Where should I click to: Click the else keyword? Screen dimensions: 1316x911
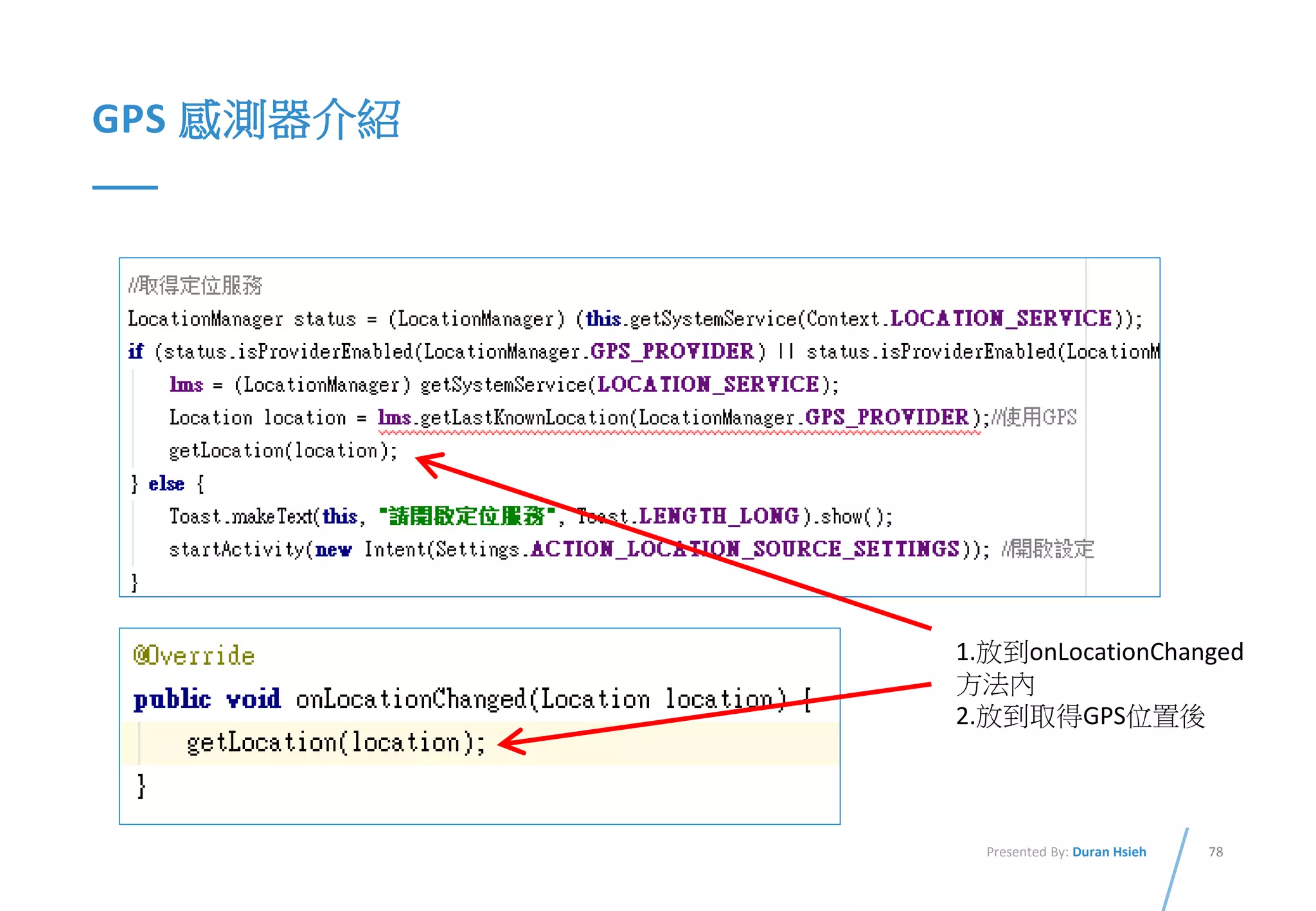tap(166, 484)
